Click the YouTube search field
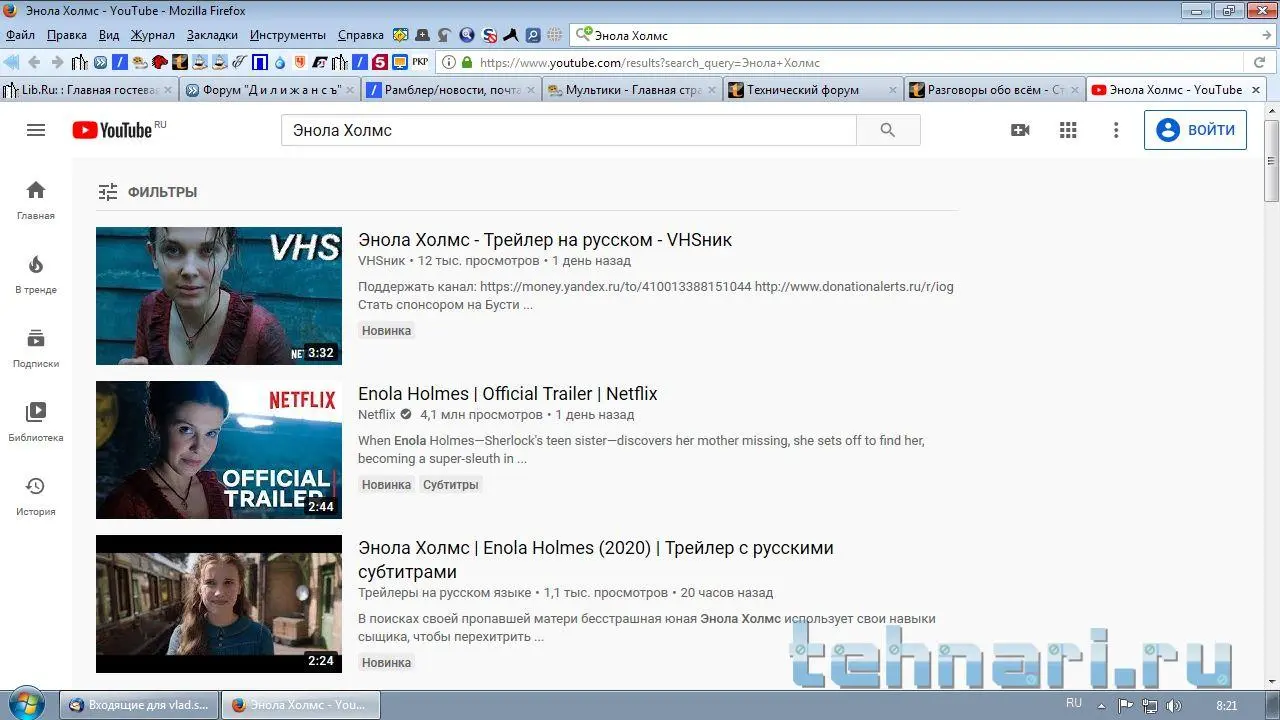Screen dimensions: 1280x720 click(x=569, y=130)
